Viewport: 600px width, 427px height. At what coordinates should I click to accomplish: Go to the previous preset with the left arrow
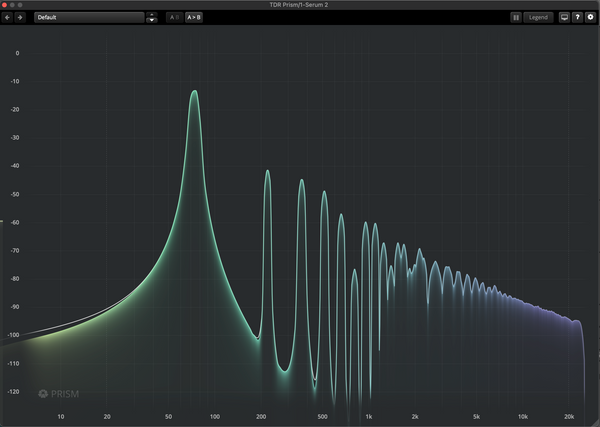pyautogui.click(x=7, y=17)
